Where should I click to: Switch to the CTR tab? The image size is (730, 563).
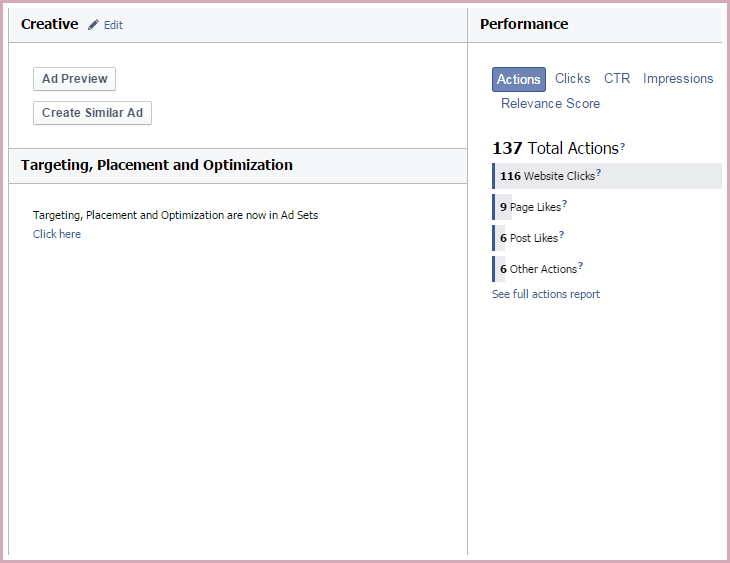pos(617,78)
